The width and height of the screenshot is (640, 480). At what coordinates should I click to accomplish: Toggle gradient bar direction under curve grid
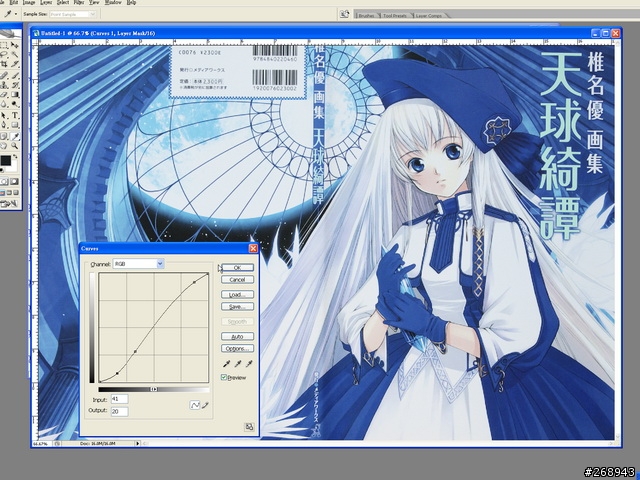(154, 389)
